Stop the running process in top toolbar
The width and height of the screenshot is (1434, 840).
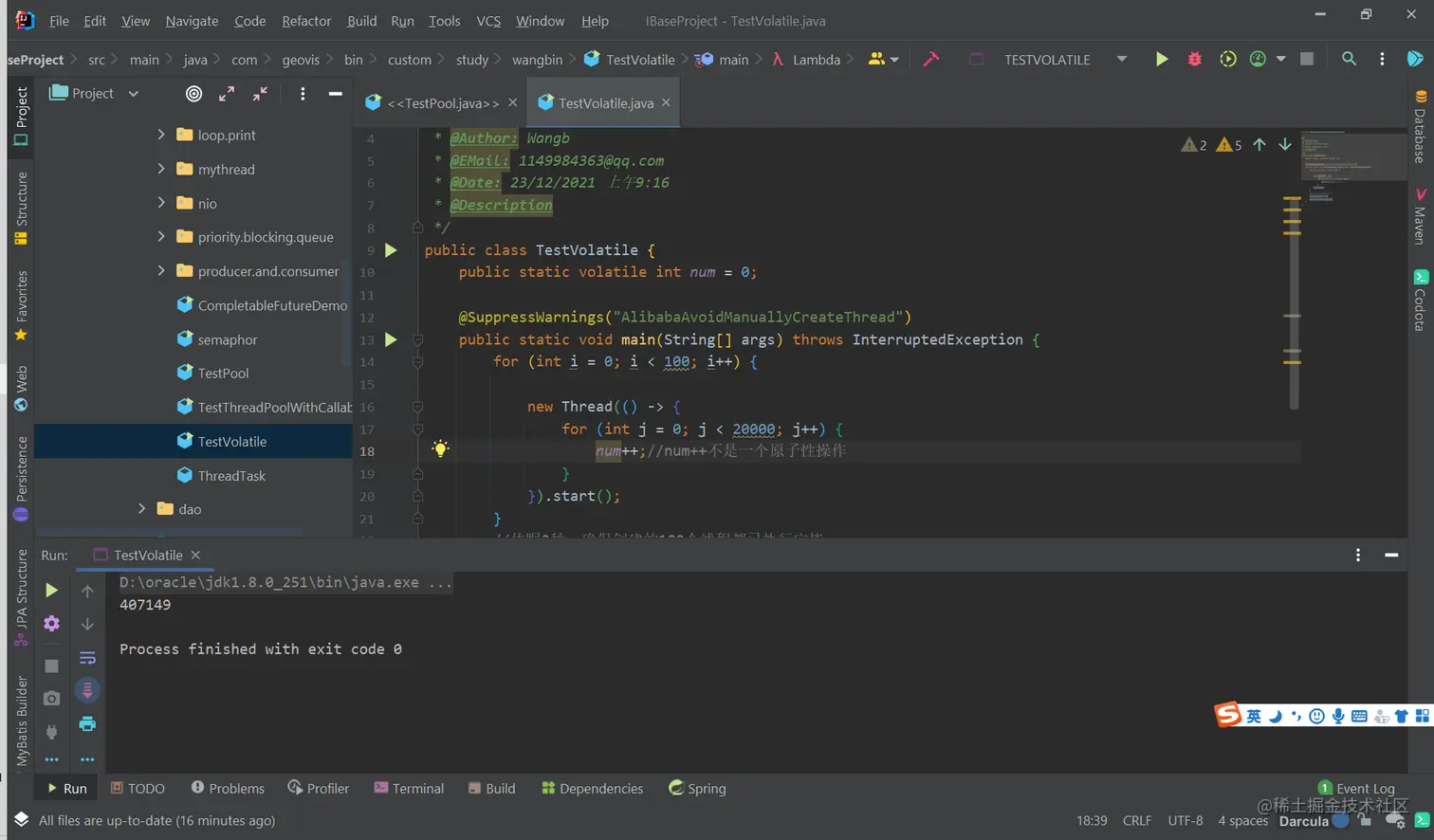tap(1306, 59)
